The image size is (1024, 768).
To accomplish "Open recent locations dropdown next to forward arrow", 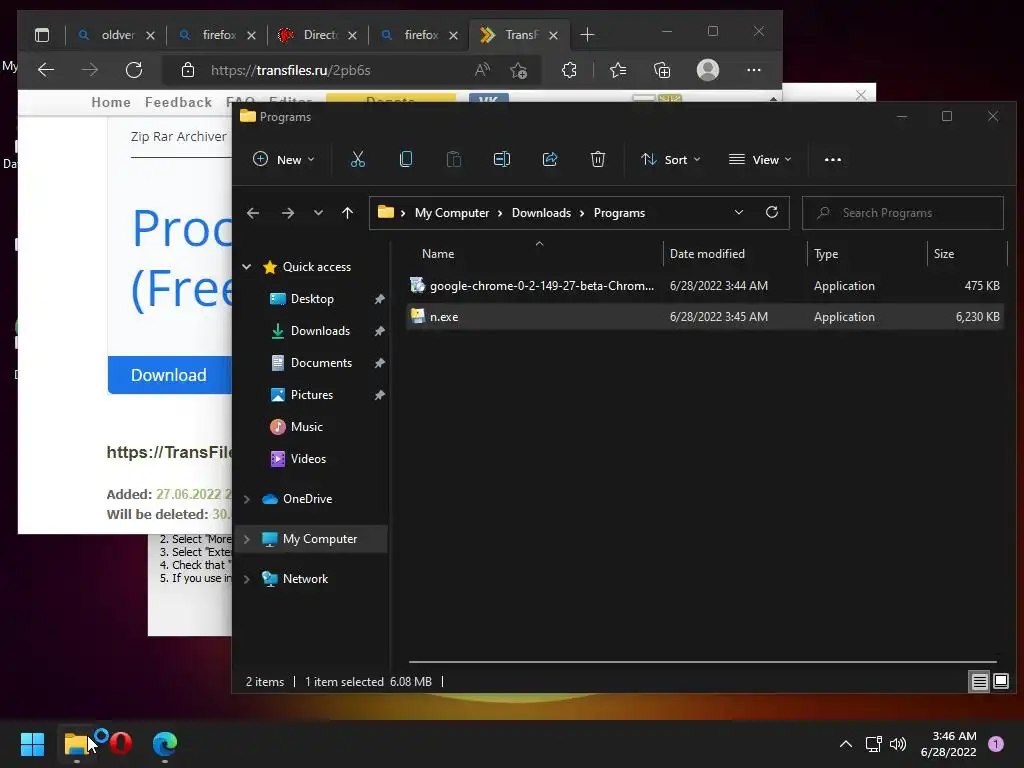I will point(318,213).
